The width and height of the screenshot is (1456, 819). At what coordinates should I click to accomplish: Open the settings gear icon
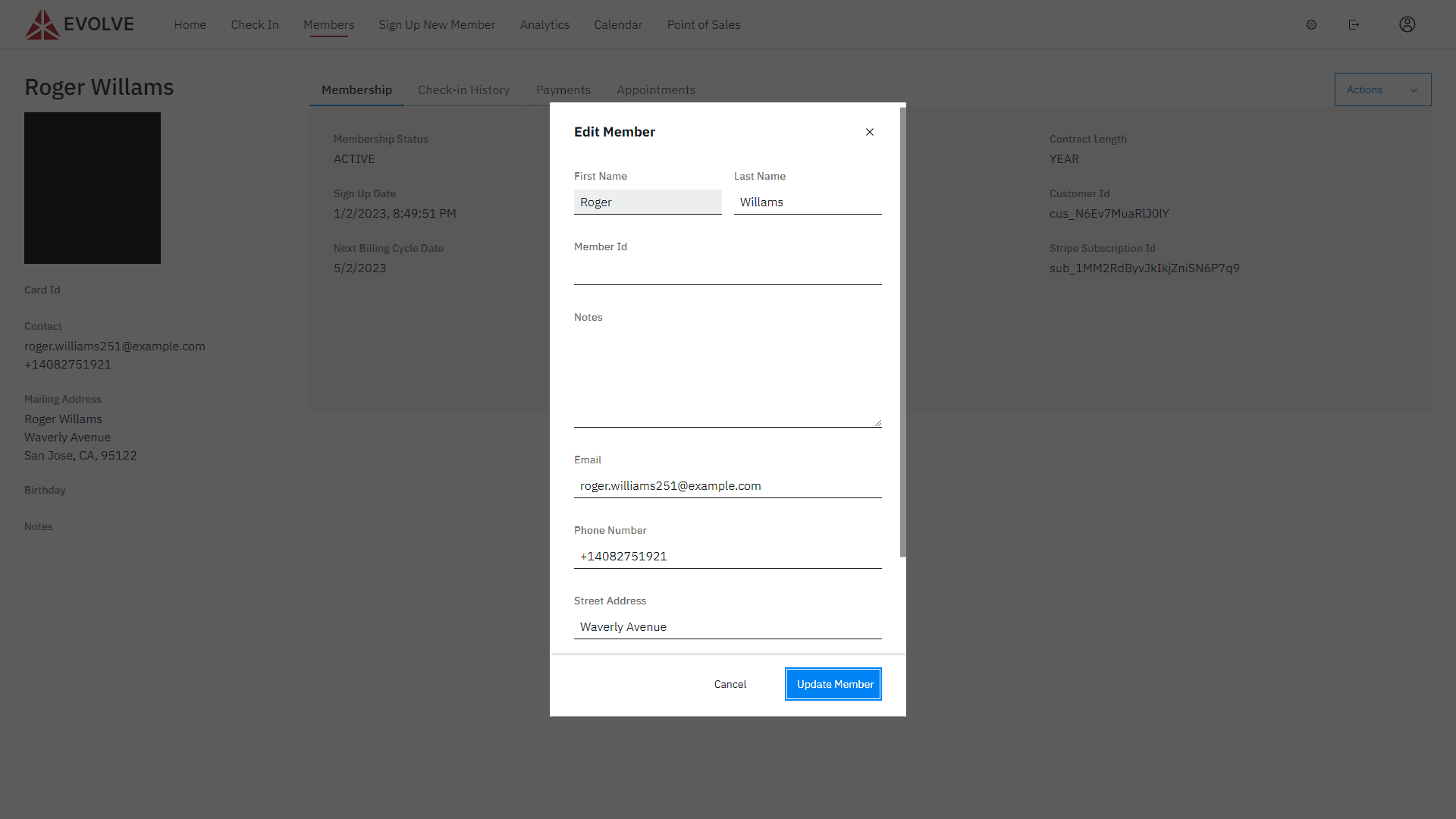(x=1311, y=24)
